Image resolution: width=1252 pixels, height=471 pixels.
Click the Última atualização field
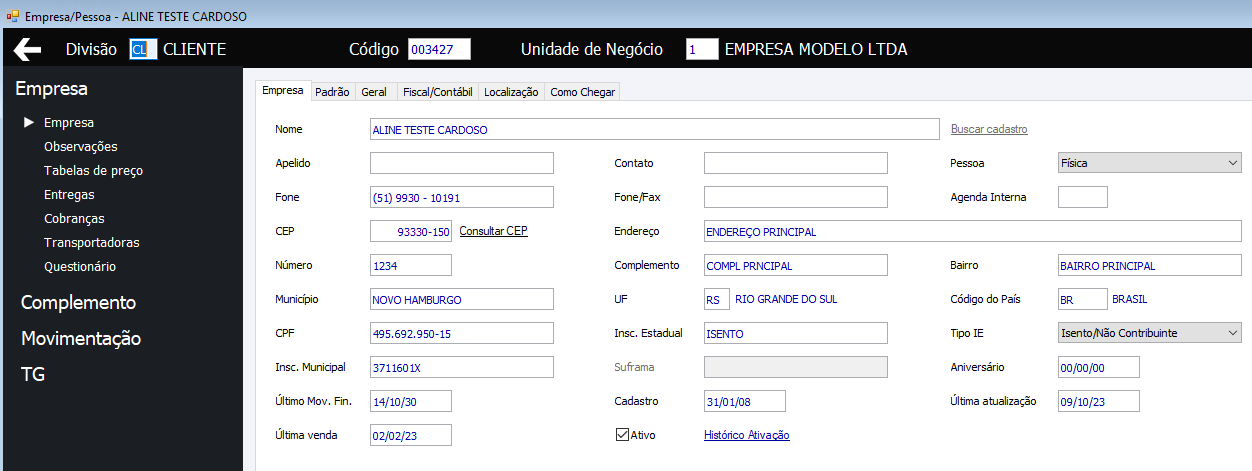click(x=1099, y=401)
